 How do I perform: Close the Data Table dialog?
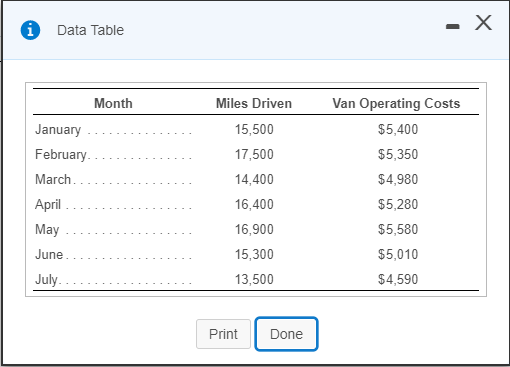pos(483,23)
